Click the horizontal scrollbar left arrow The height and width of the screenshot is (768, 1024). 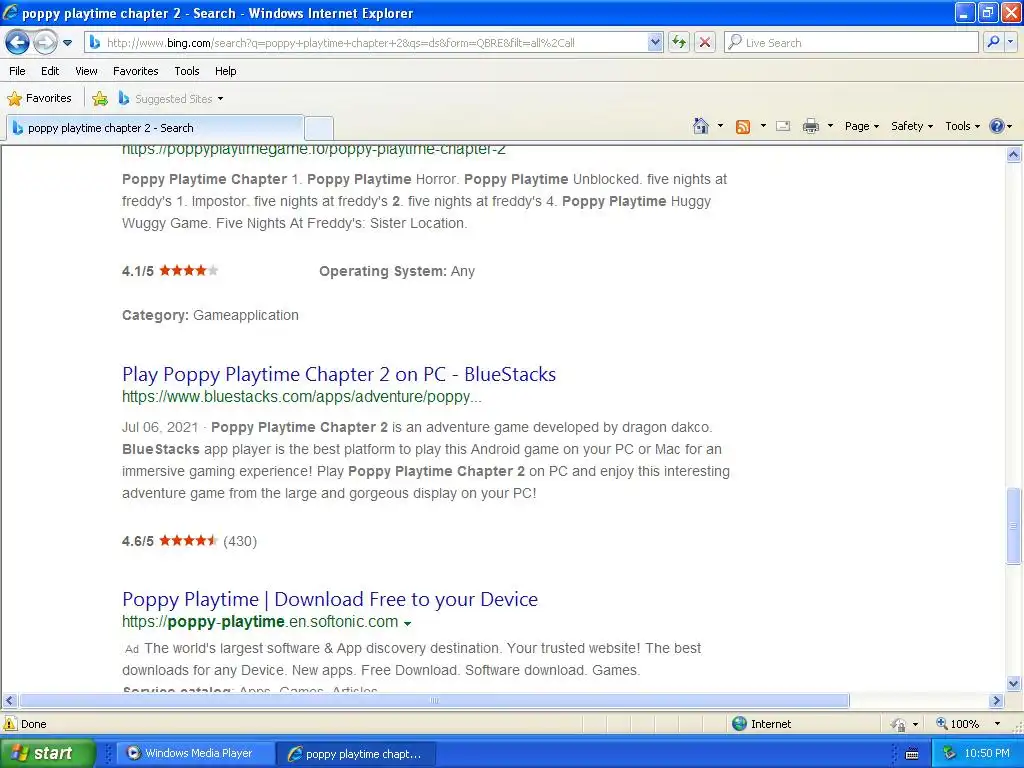[x=9, y=701]
